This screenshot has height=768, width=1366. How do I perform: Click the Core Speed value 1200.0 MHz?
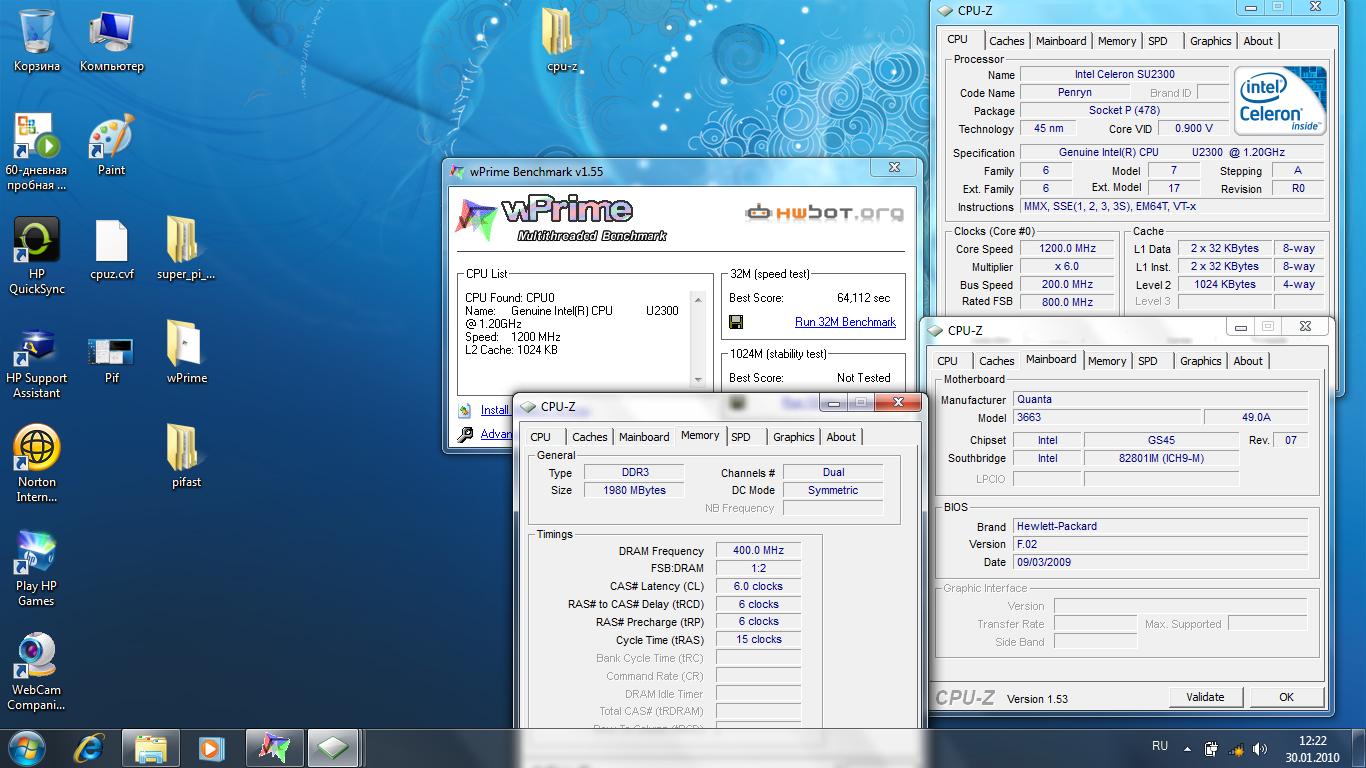coord(1067,248)
